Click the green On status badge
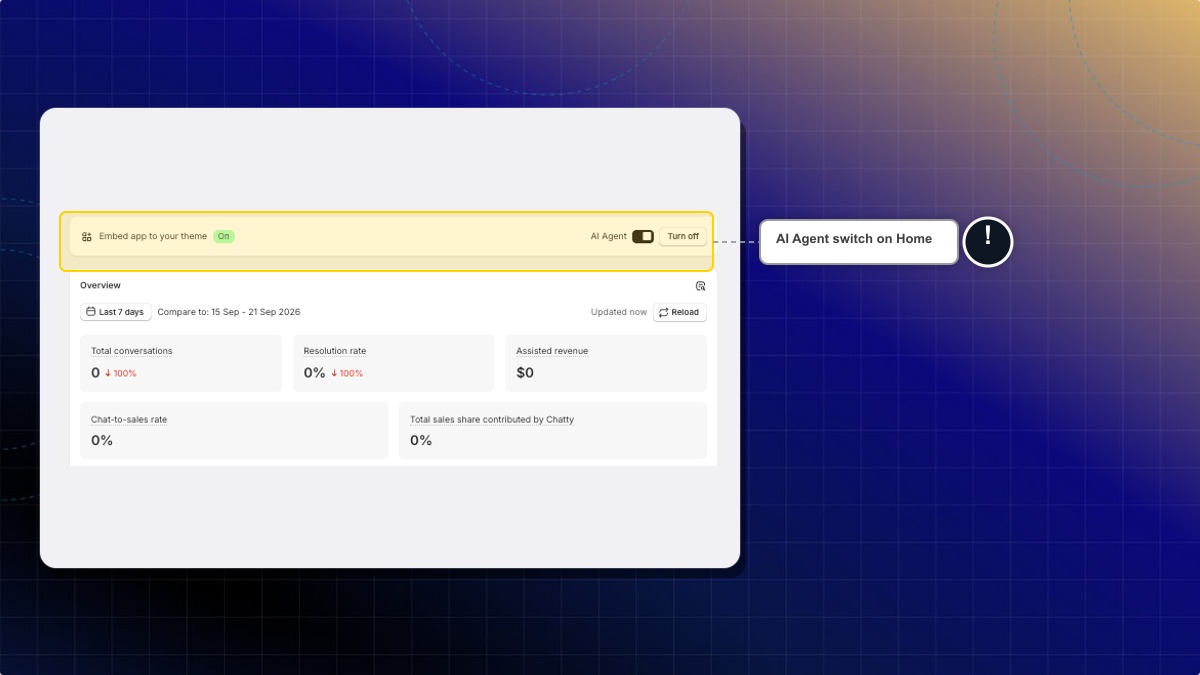The image size is (1200, 675). [x=224, y=236]
